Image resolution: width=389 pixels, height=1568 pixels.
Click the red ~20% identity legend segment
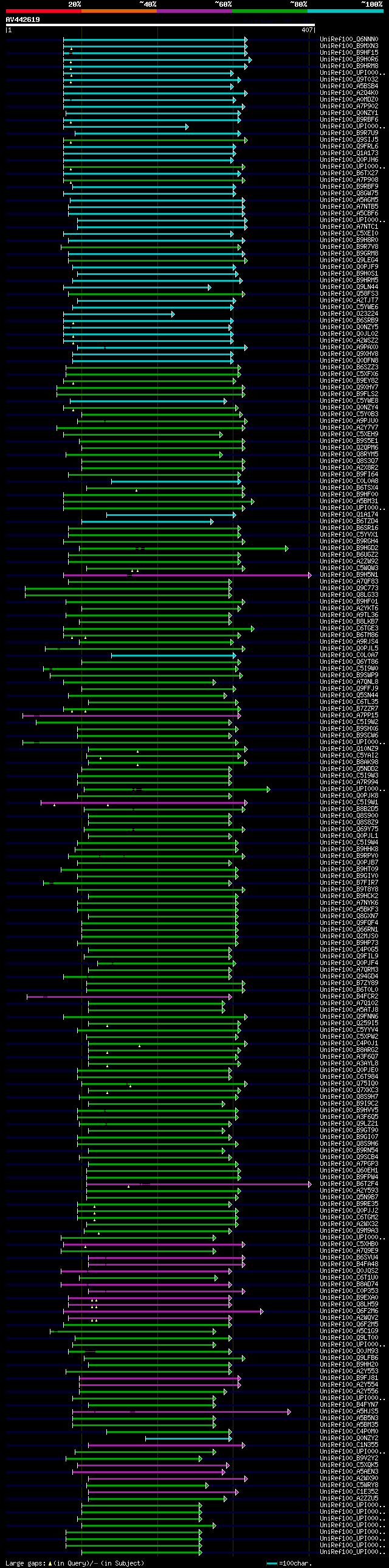click(x=44, y=11)
